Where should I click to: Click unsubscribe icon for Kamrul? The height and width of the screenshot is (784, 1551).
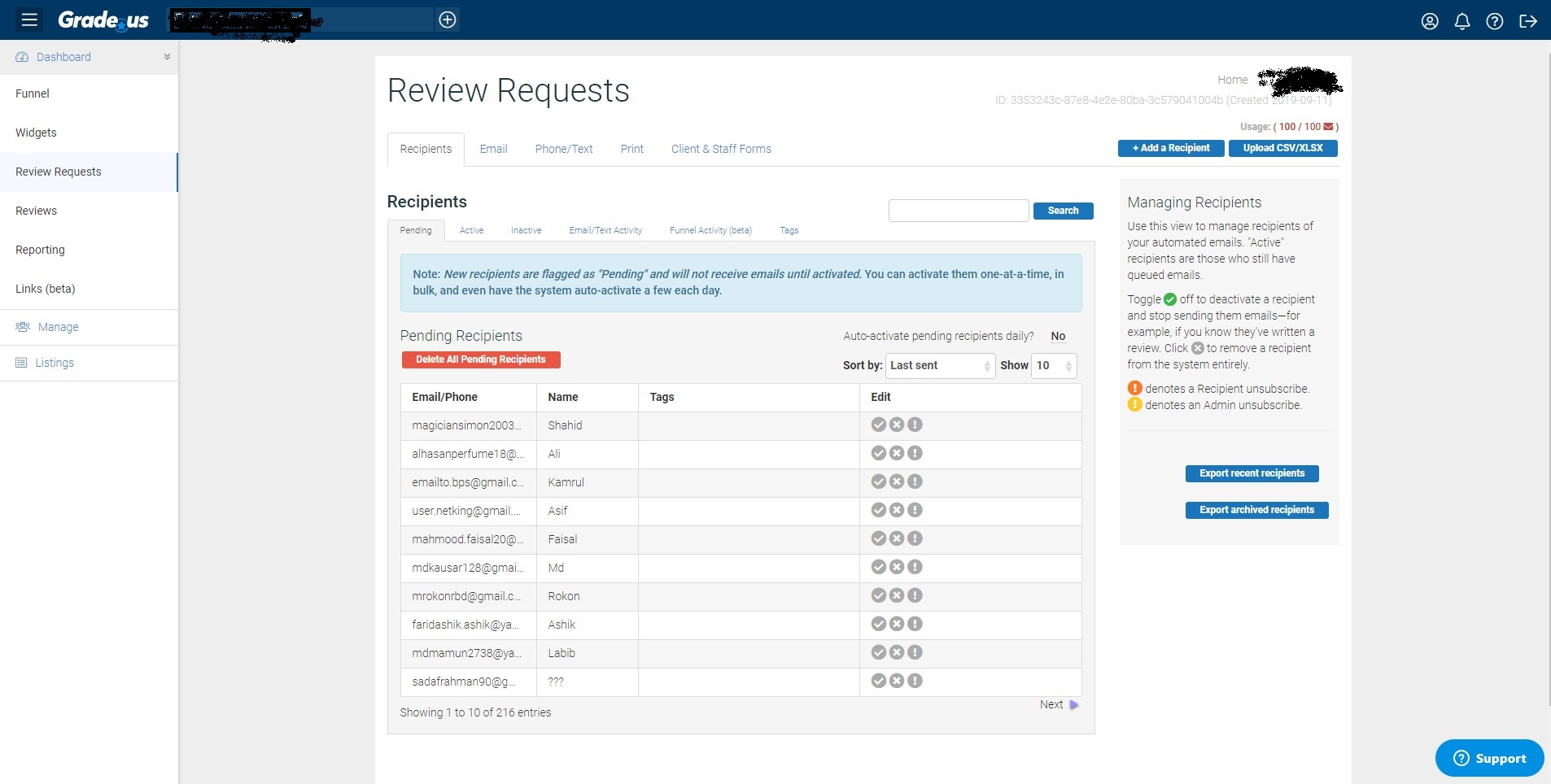pyautogui.click(x=915, y=481)
